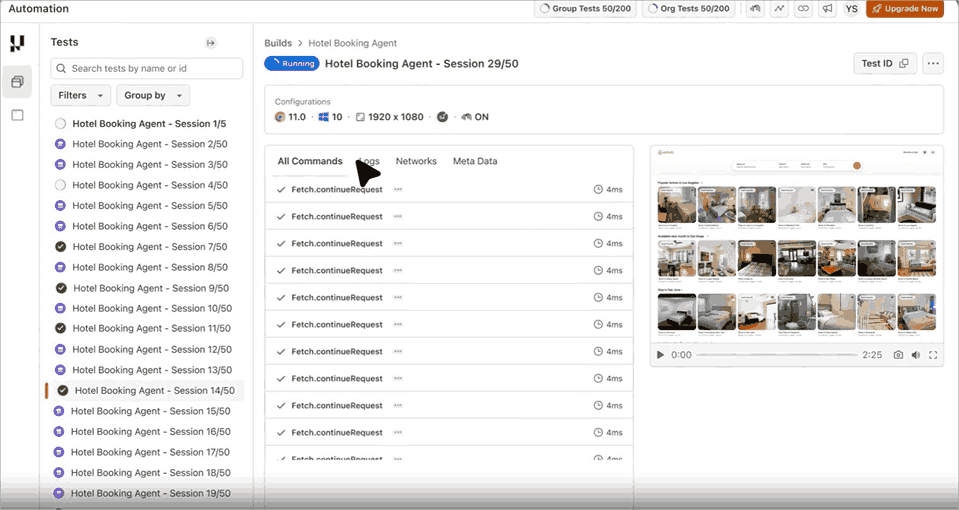The height and width of the screenshot is (510, 959).
Task: Click the session video preview thumbnail
Action: (x=796, y=244)
